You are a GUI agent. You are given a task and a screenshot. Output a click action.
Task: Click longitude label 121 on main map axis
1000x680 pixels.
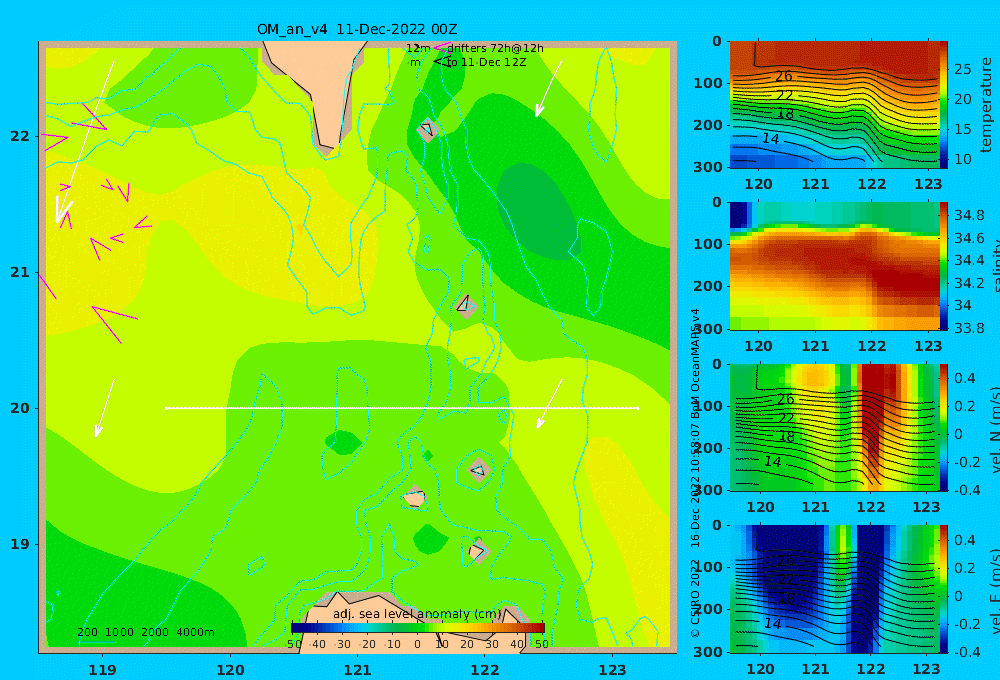pos(357,670)
